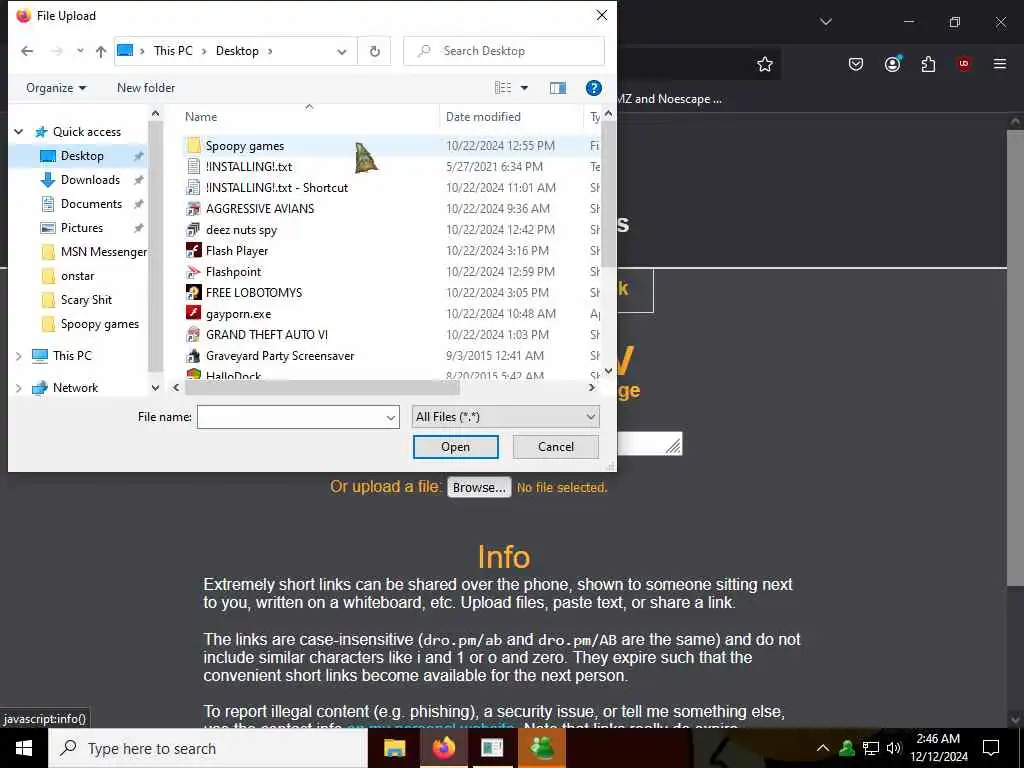
Task: Open notification center icon
Action: click(x=991, y=748)
